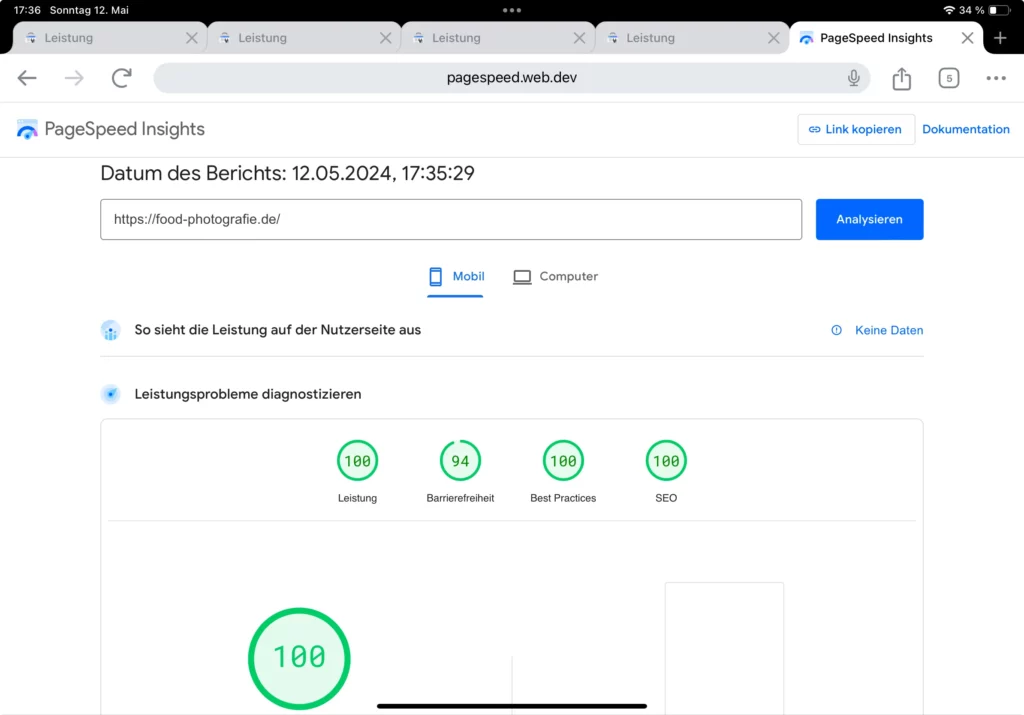Open the share sheet icon

click(x=901, y=78)
